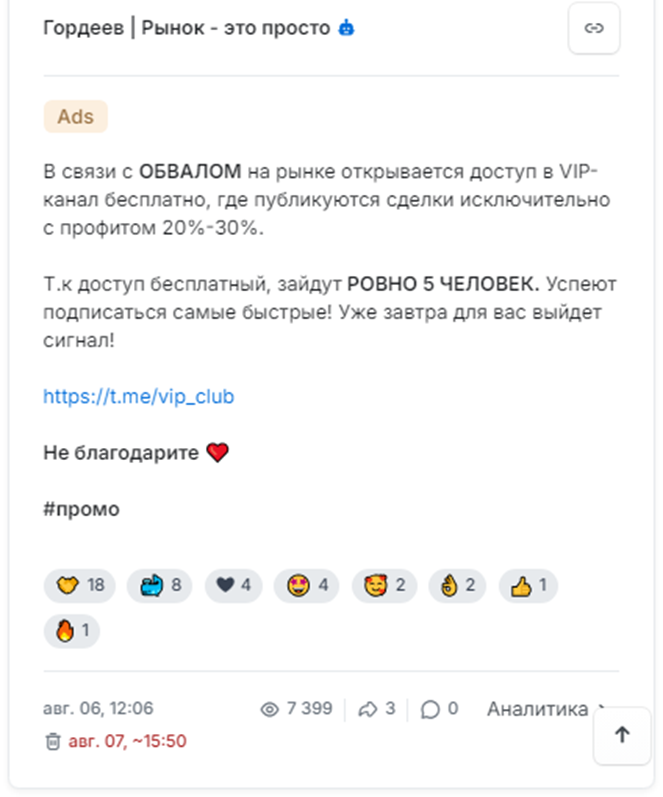The image size is (663, 797).
Task: Copy post link via chain icon button
Action: point(593,28)
